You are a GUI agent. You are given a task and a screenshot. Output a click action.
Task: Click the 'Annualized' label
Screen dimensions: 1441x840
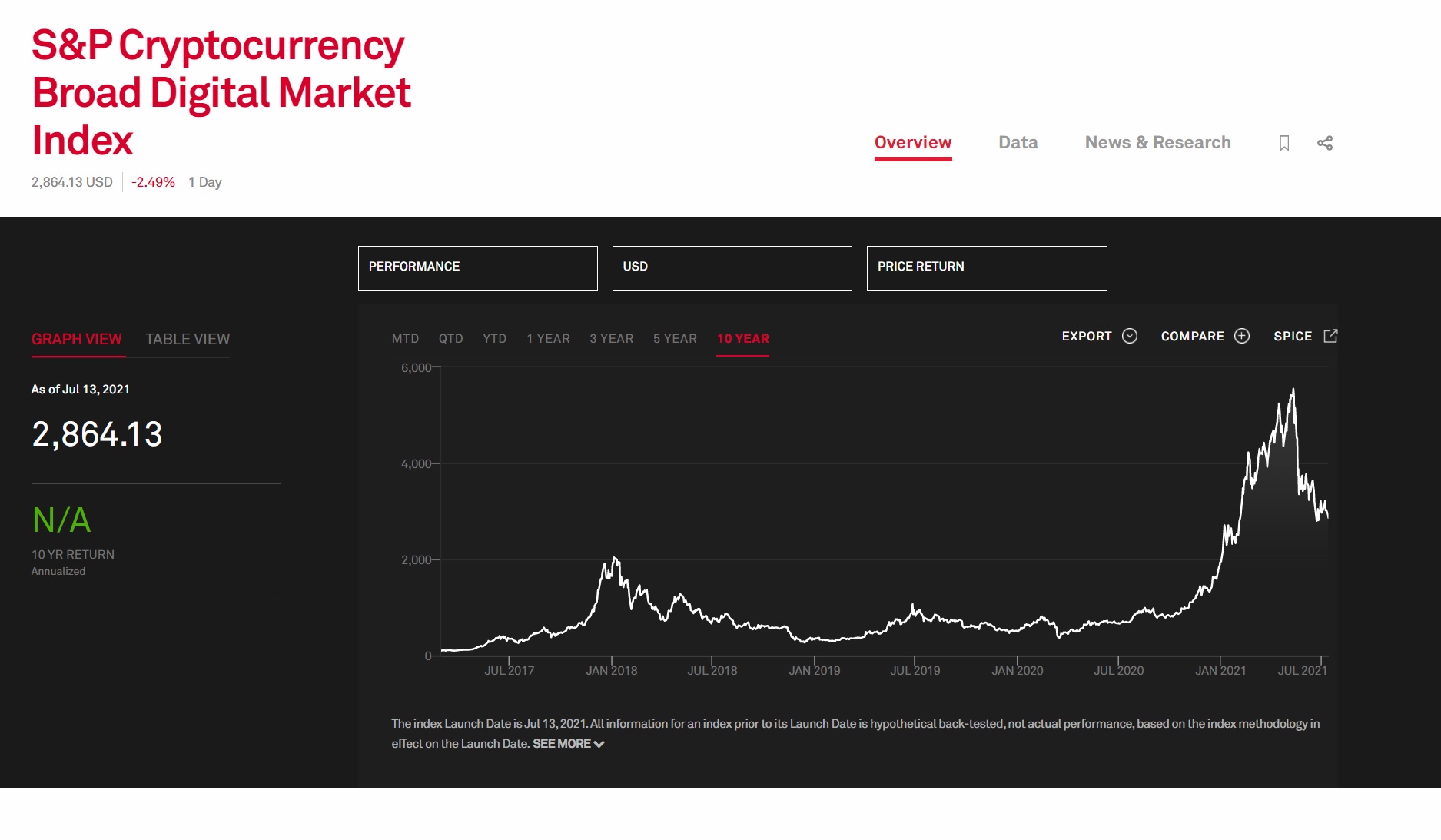(58, 571)
